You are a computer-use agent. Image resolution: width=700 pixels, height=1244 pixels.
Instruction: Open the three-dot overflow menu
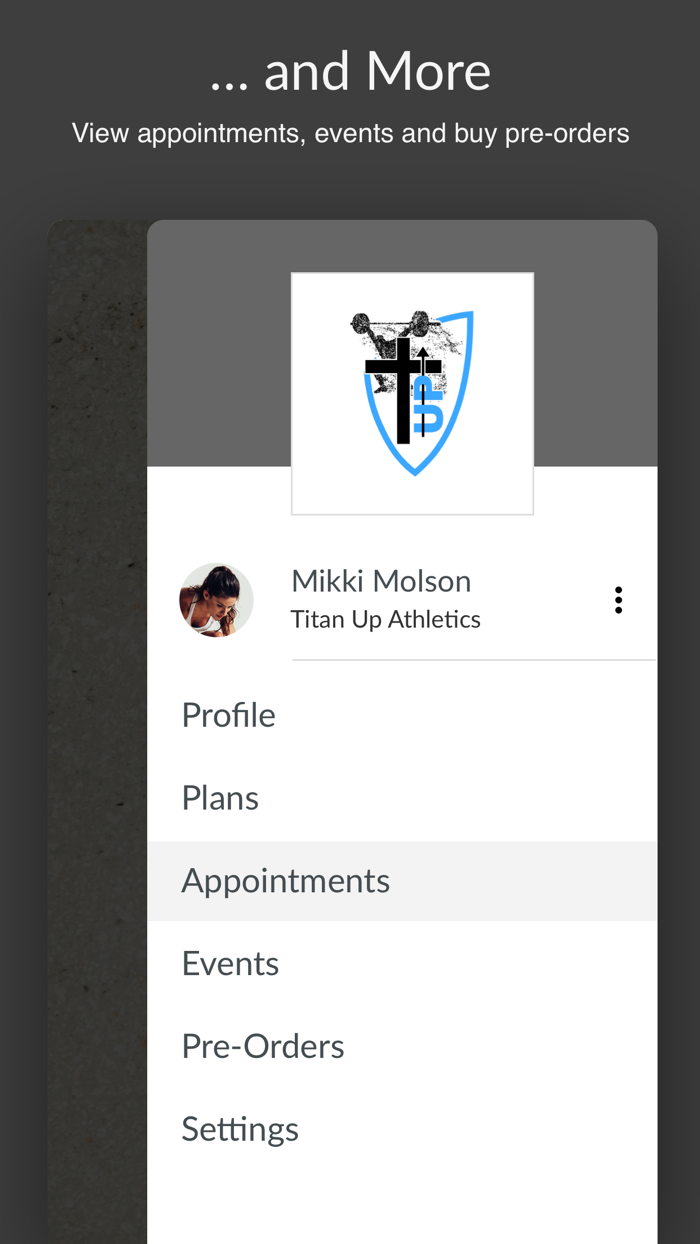point(618,599)
